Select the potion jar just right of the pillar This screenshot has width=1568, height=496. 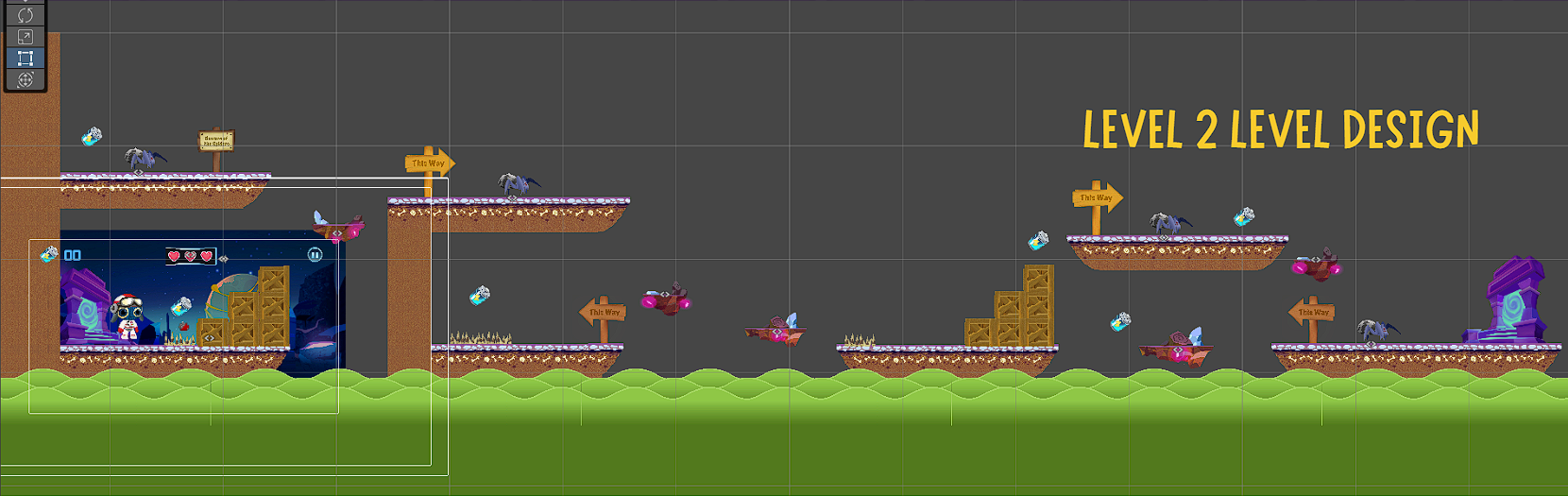pyautogui.click(x=480, y=296)
